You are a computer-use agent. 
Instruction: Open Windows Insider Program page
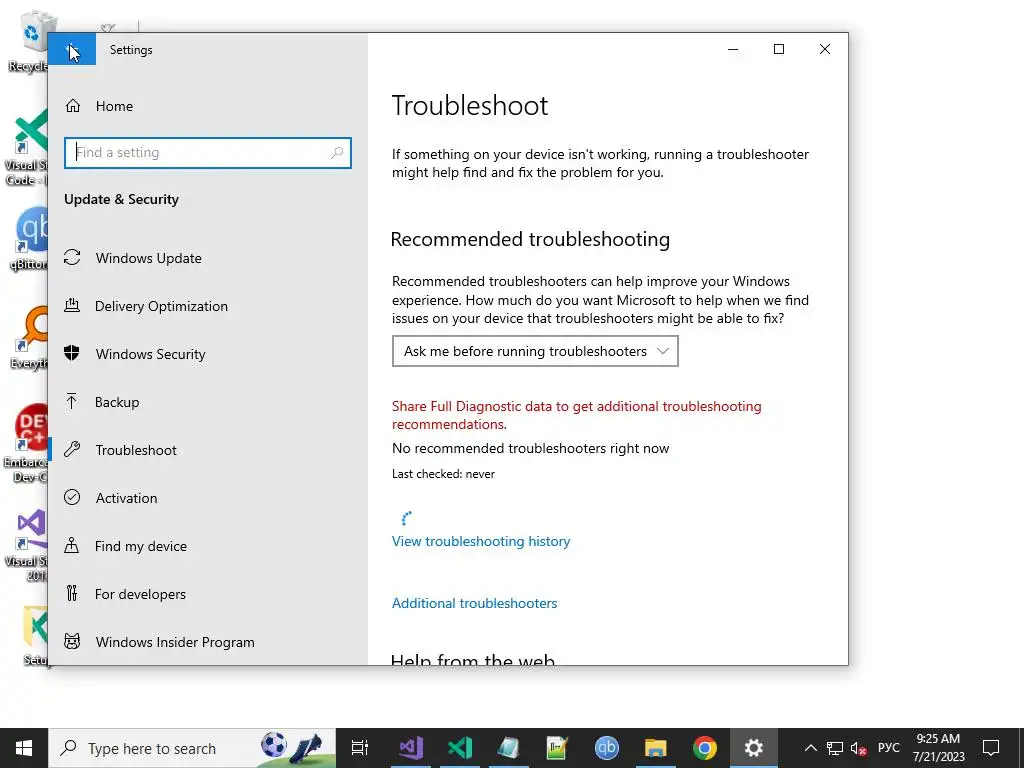[175, 642]
